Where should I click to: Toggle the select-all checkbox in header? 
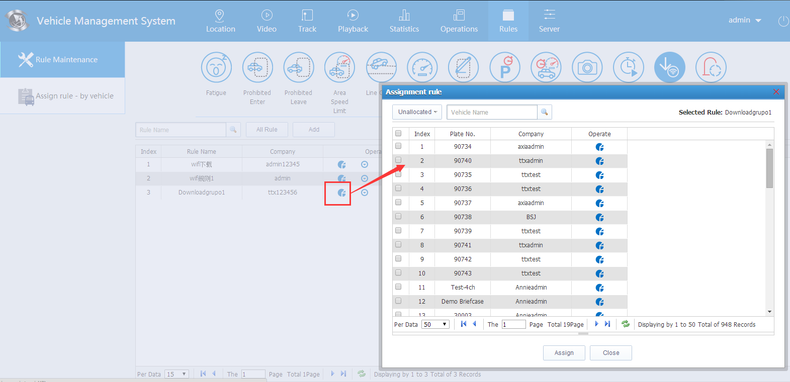pyautogui.click(x=399, y=134)
